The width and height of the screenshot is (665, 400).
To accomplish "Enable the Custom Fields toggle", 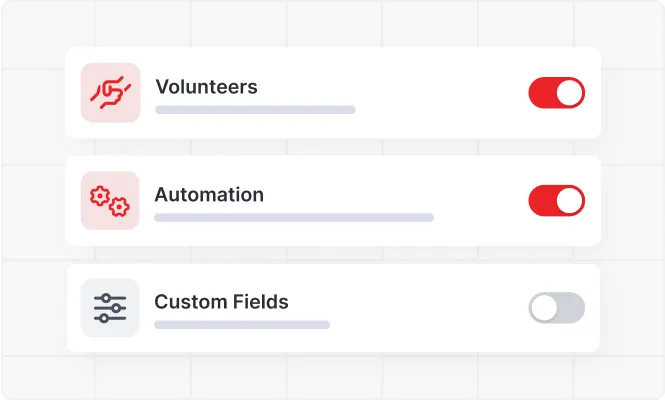I will pyautogui.click(x=556, y=308).
